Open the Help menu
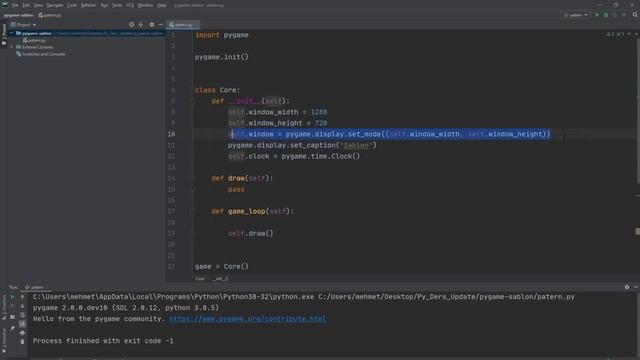This screenshot has width=640, height=360. tap(162, 5)
